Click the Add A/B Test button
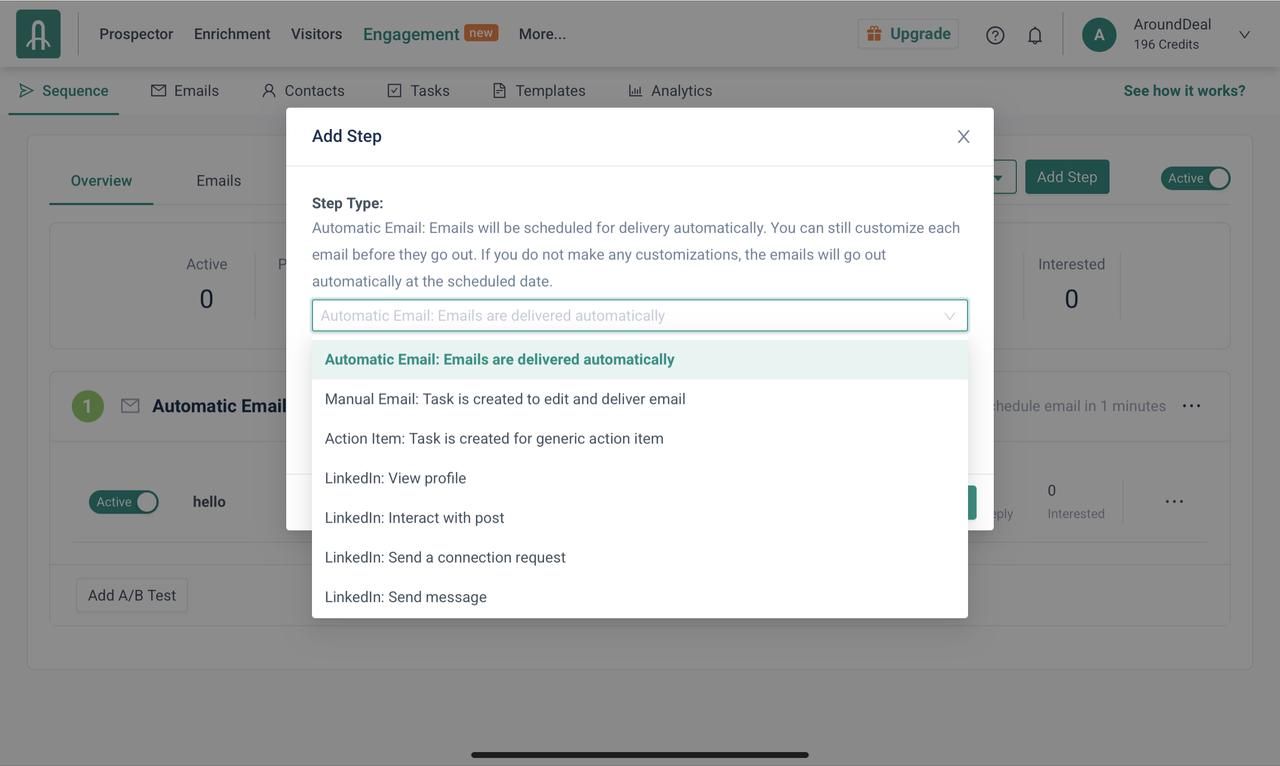Screen dimensions: 1280x766 pyautogui.click(x=132, y=596)
